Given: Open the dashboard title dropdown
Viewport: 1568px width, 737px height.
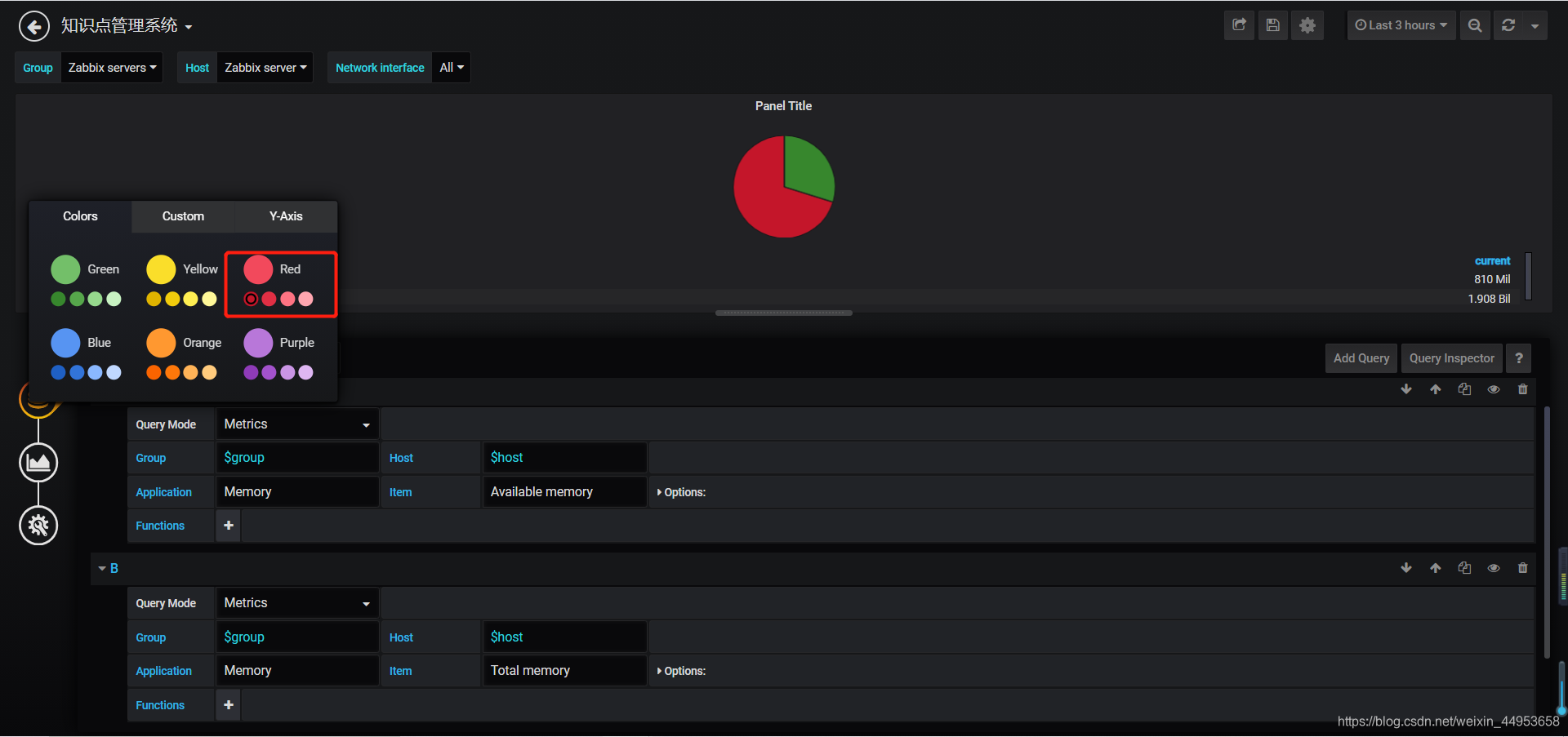Looking at the screenshot, I should pyautogui.click(x=127, y=26).
